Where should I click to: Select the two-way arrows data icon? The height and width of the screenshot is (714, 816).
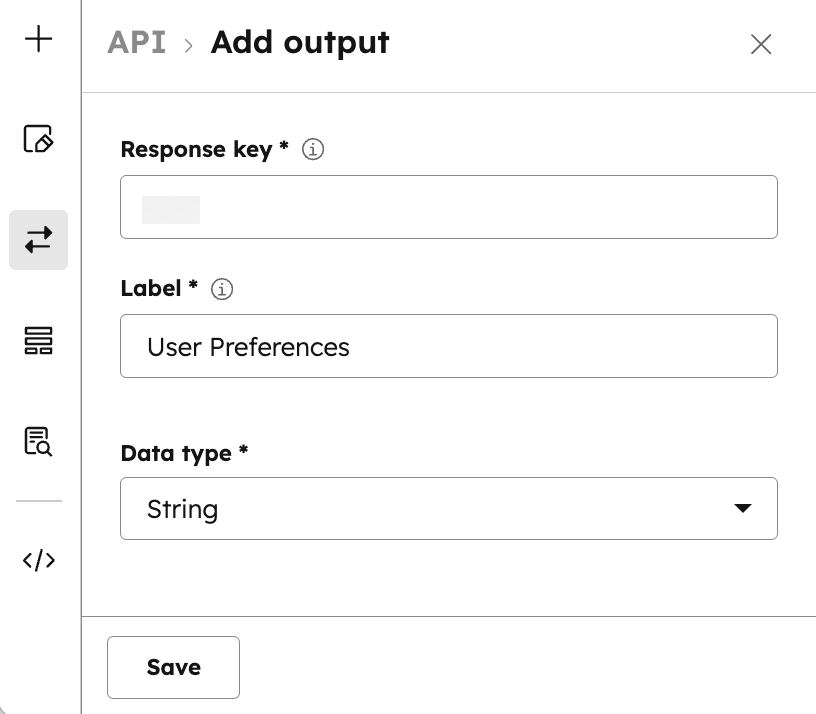pyautogui.click(x=38, y=240)
